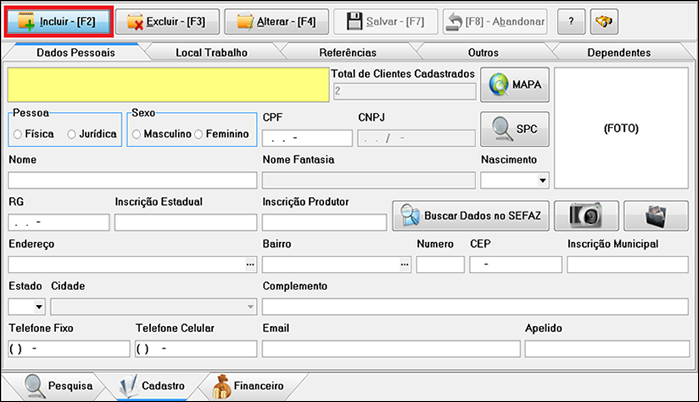This screenshot has width=699, height=402.
Task: Expand the Estado dropdown
Action: pos(40,307)
